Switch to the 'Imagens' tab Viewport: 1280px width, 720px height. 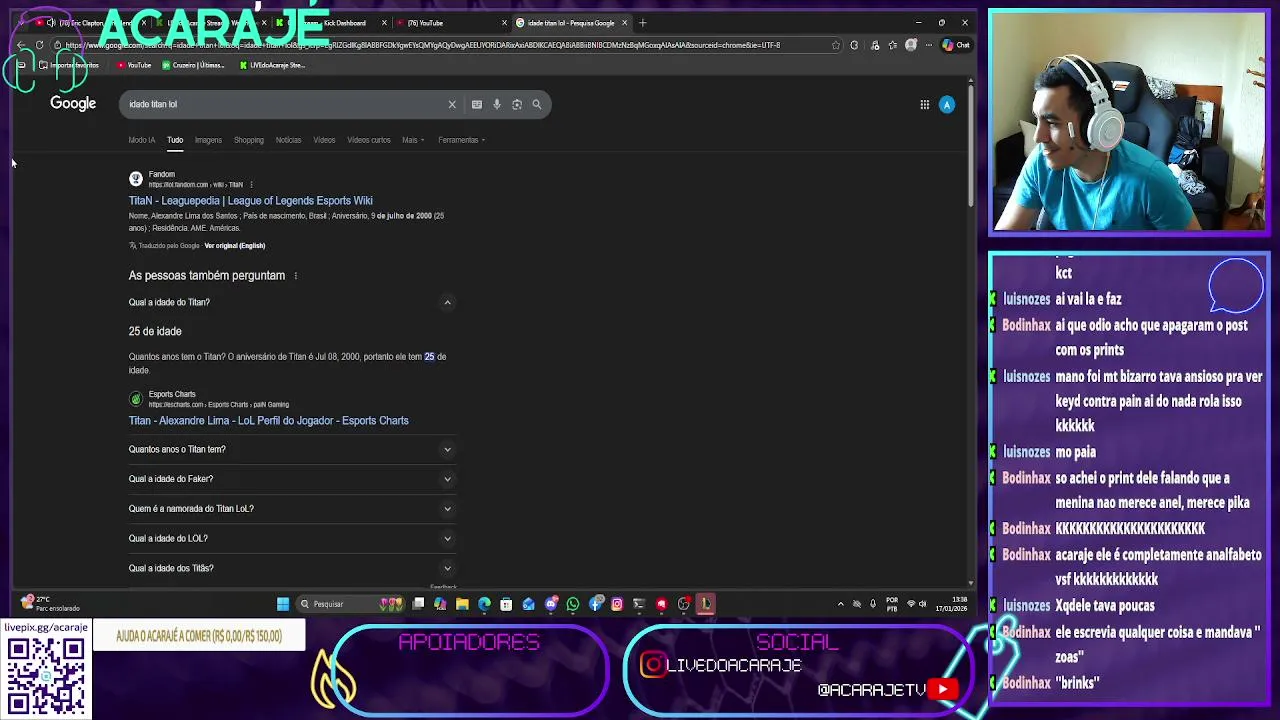(x=208, y=140)
